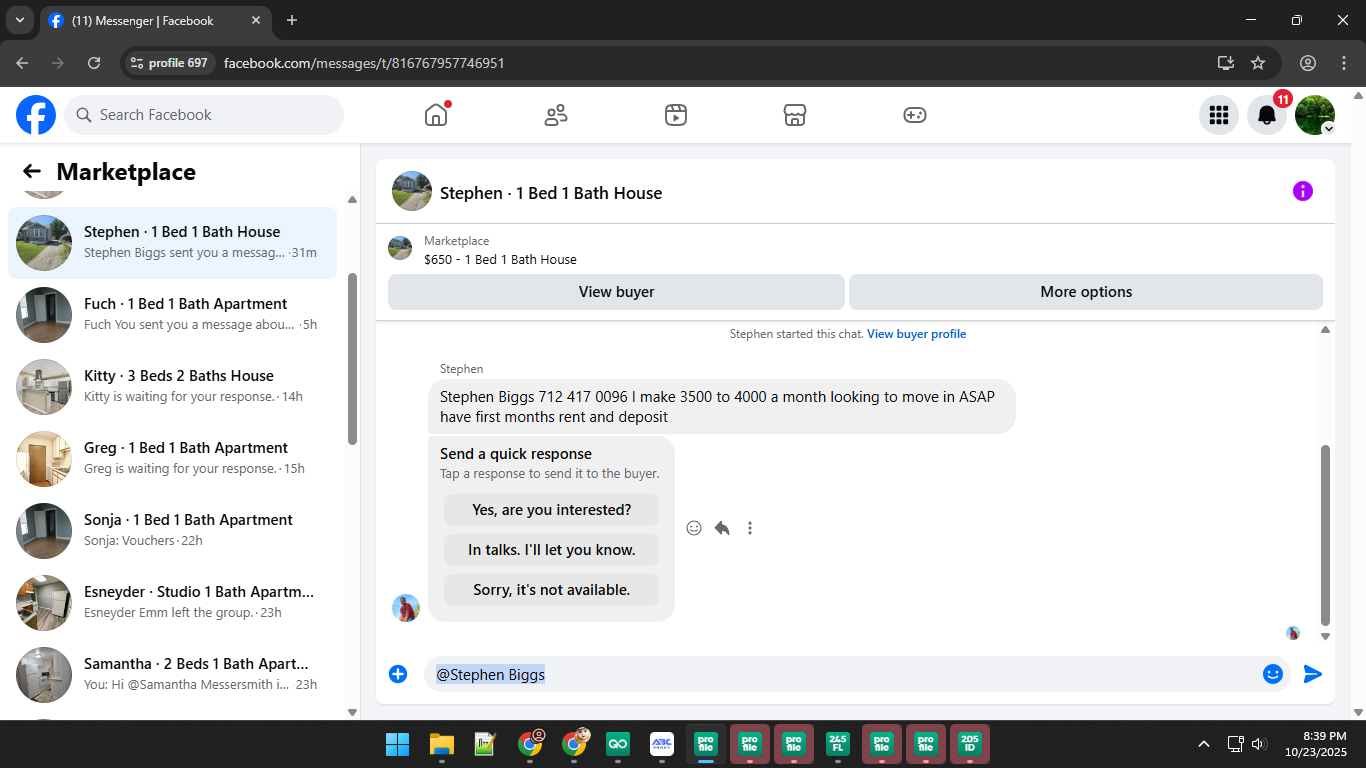Reload the page with the browser refresh button
Screen dimensions: 1366x768
click(94, 63)
